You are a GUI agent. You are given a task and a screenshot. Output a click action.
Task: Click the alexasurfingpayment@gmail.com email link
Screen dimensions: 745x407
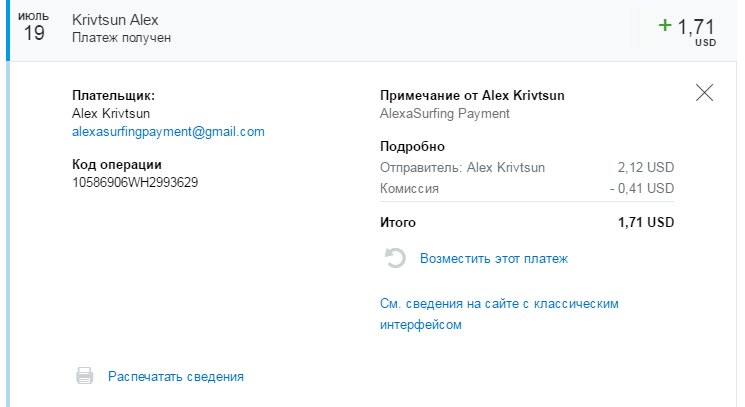(x=168, y=131)
